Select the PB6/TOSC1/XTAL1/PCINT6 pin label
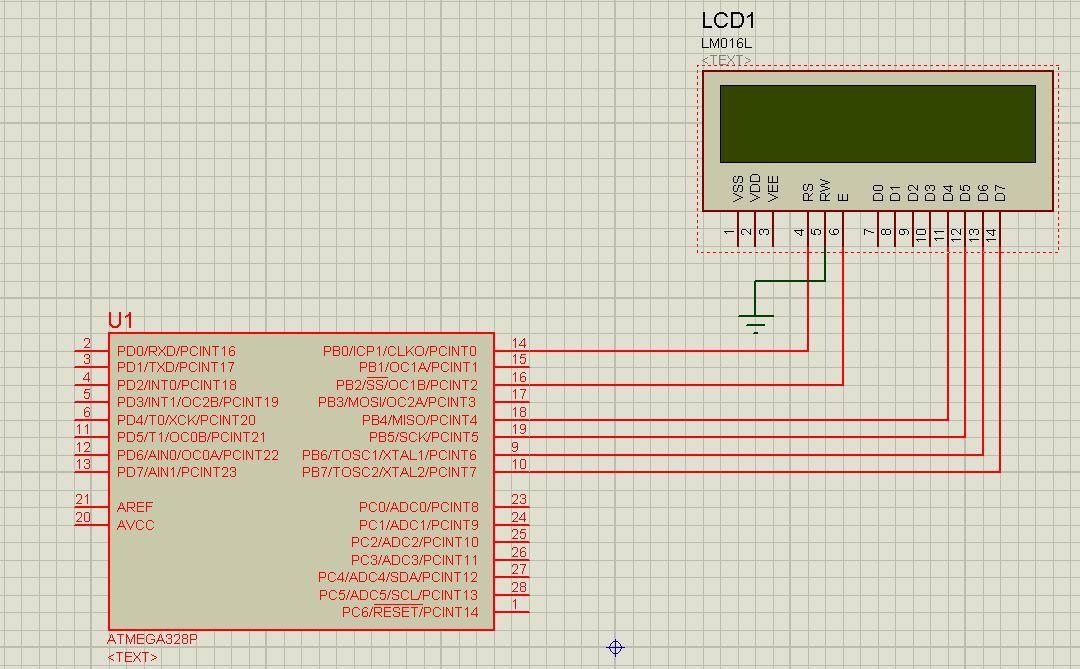This screenshot has width=1080, height=669. click(x=389, y=455)
